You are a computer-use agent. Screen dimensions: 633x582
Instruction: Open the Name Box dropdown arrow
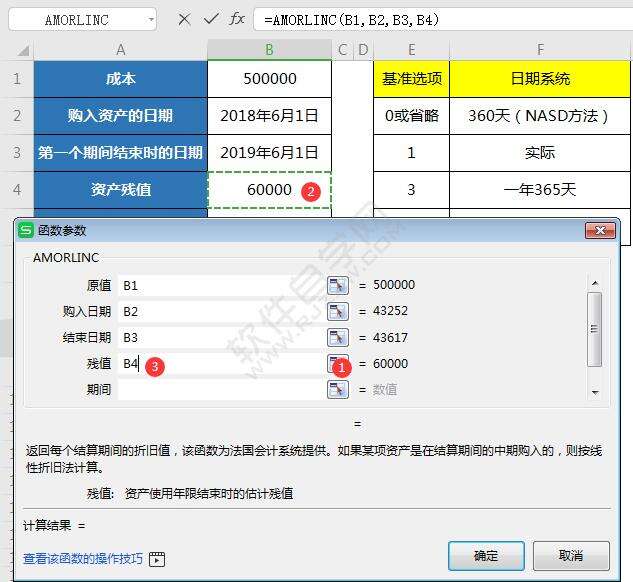tap(151, 19)
